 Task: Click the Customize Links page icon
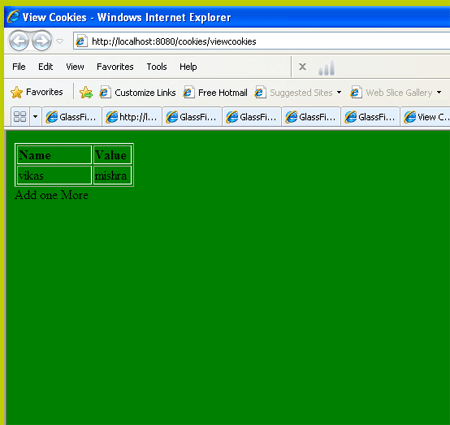[105, 92]
